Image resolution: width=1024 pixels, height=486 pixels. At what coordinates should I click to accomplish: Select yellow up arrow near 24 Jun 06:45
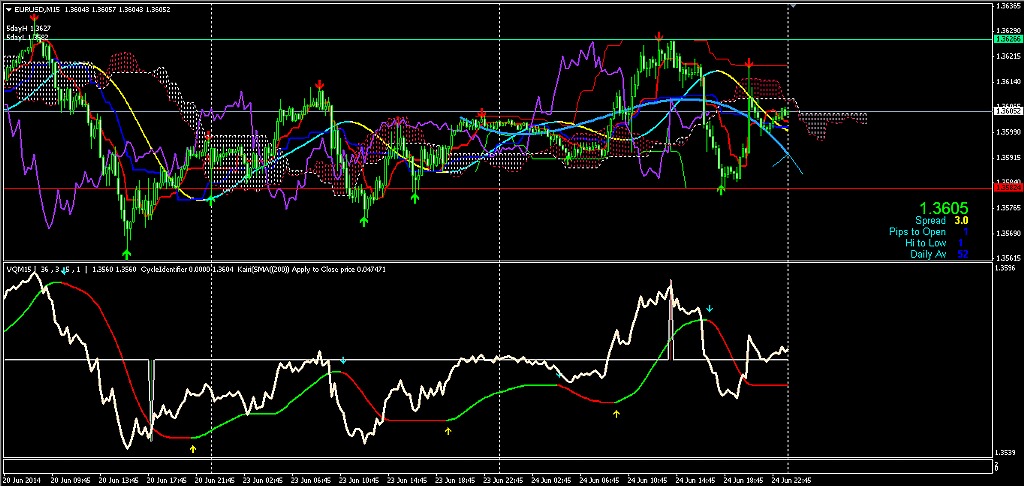(617, 412)
